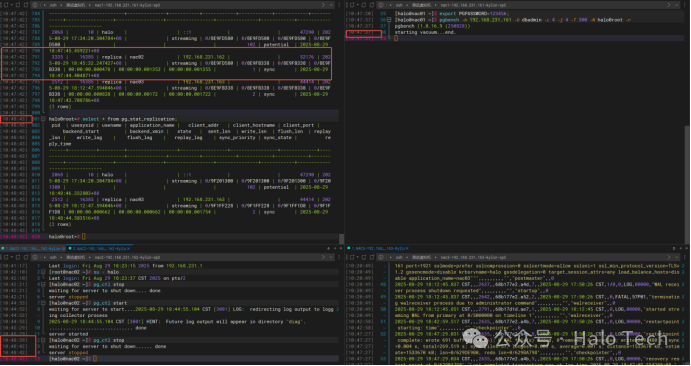
Task: Collapse fold marker on first 'pg_ctl stop' line 4
Action: point(43,285)
